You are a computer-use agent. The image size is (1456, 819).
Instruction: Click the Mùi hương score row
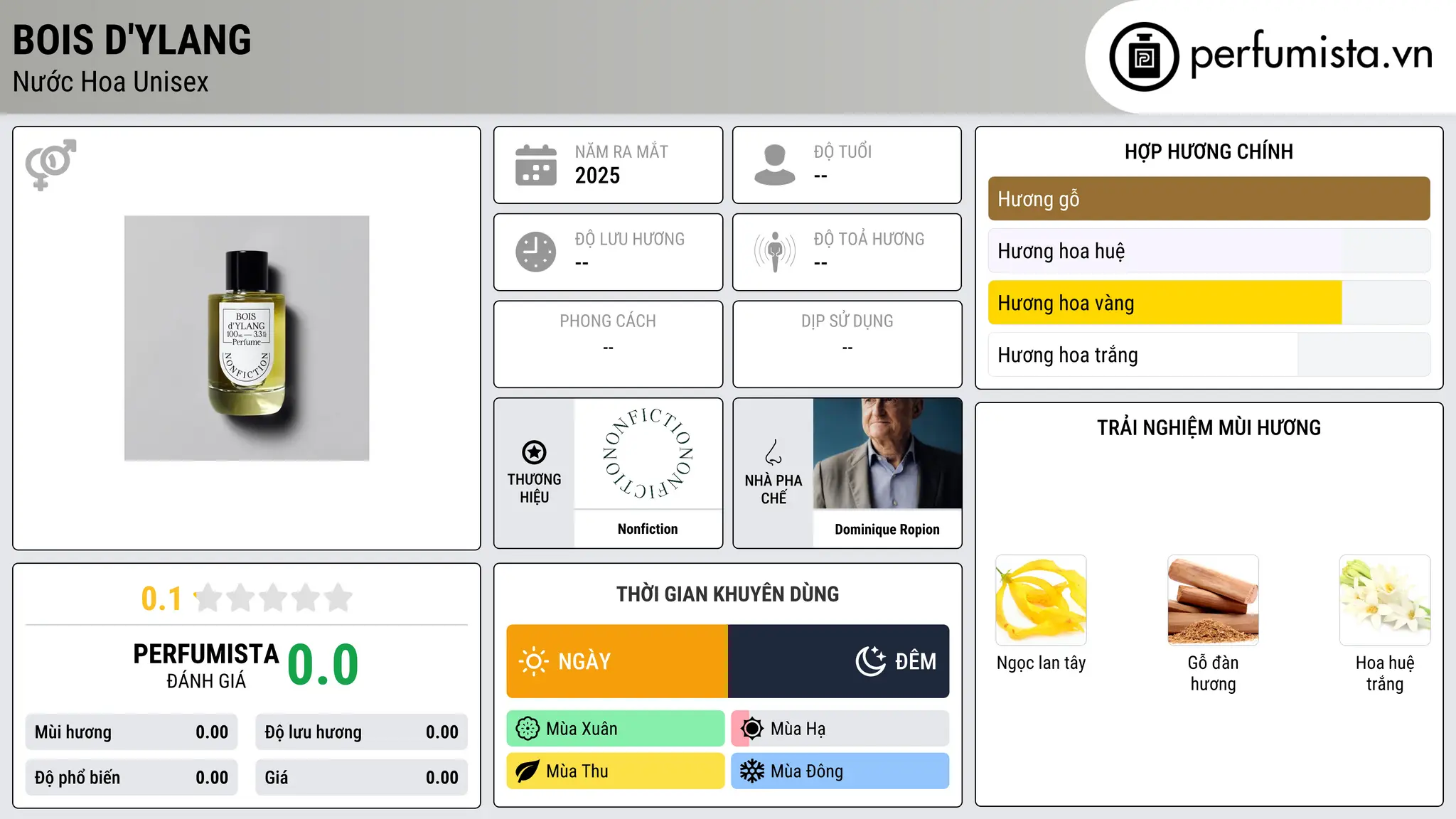[x=132, y=732]
